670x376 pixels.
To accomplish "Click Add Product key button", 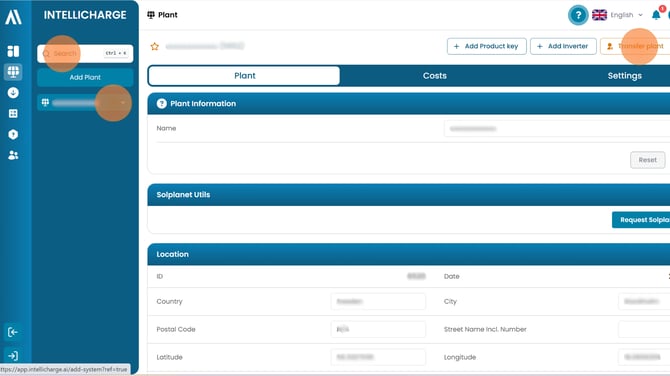I will (x=487, y=46).
